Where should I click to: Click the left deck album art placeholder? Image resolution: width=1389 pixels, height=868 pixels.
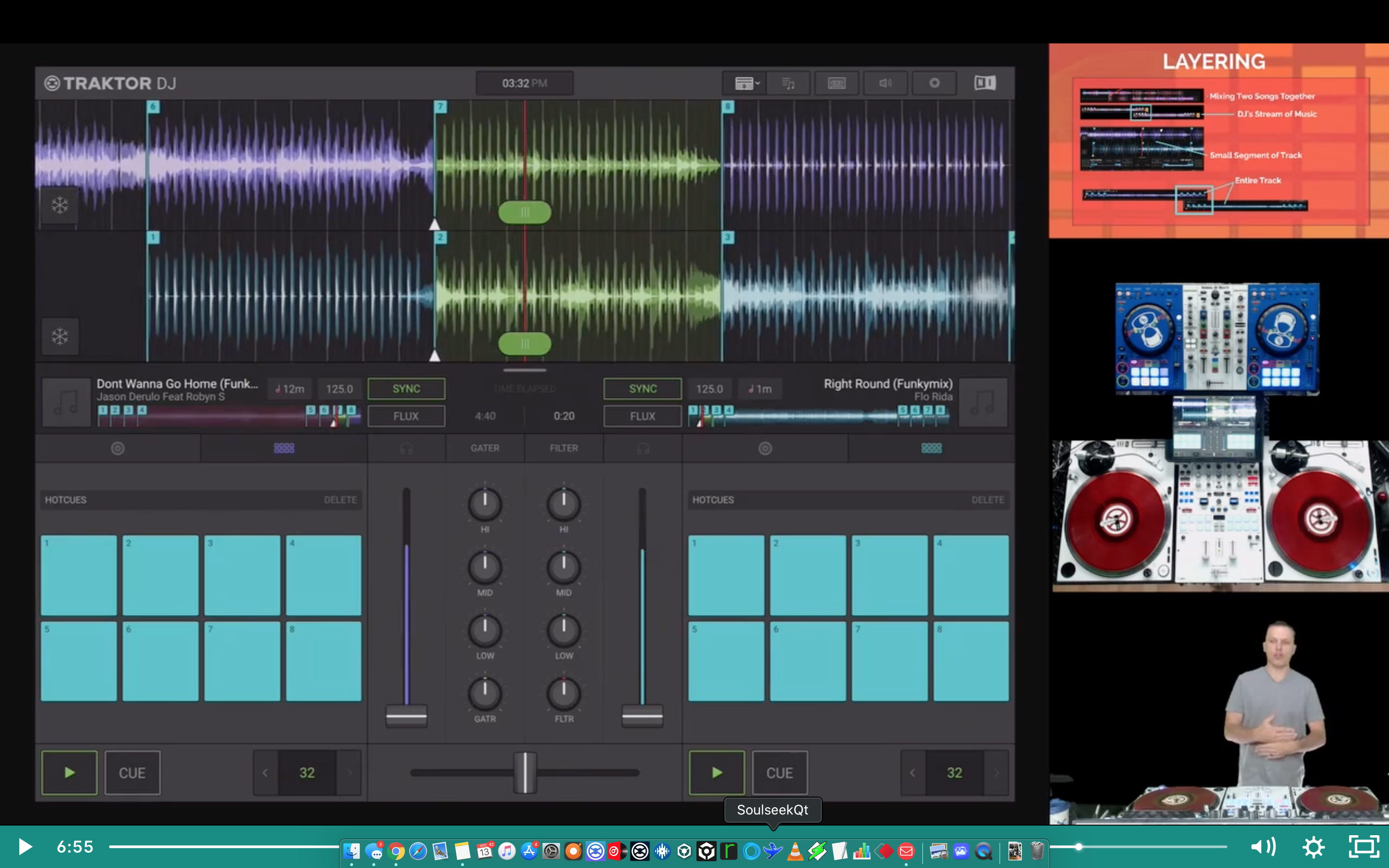click(66, 402)
